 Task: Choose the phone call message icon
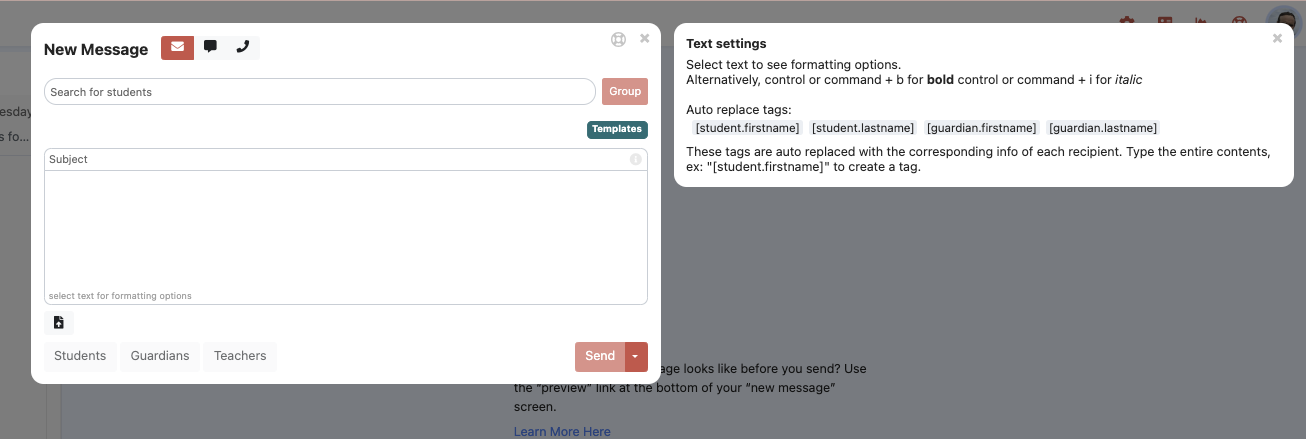[242, 48]
